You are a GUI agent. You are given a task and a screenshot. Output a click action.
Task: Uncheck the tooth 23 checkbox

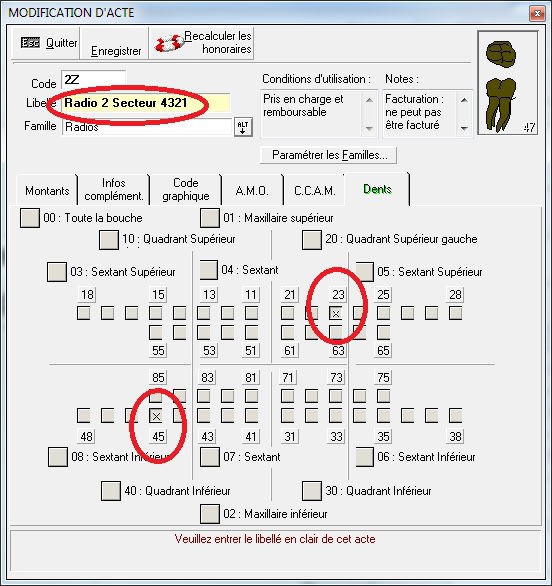(x=336, y=313)
